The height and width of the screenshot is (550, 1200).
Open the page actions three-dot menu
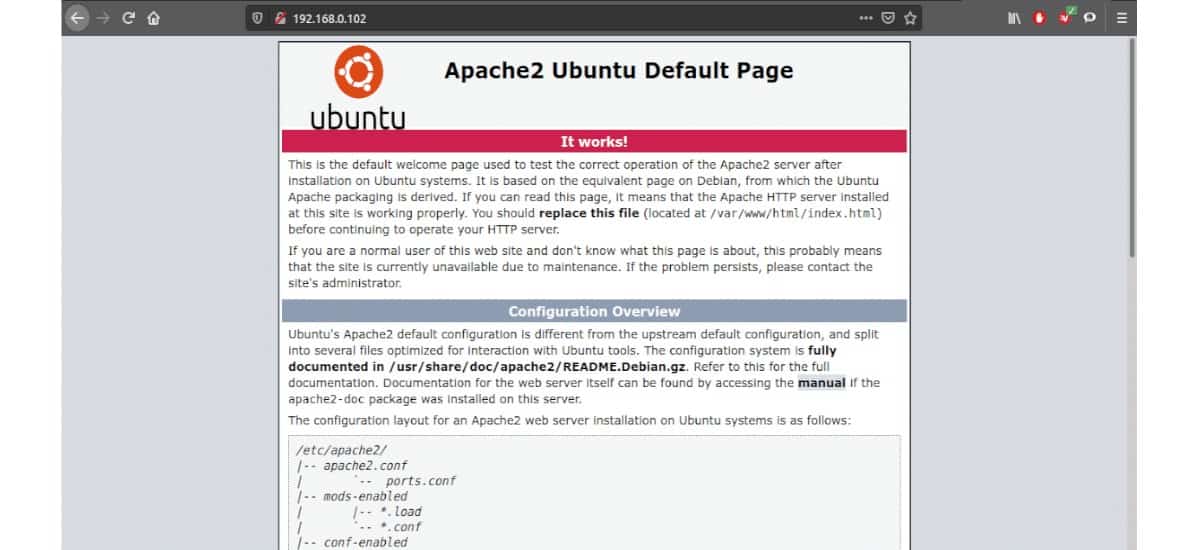pyautogui.click(x=866, y=18)
